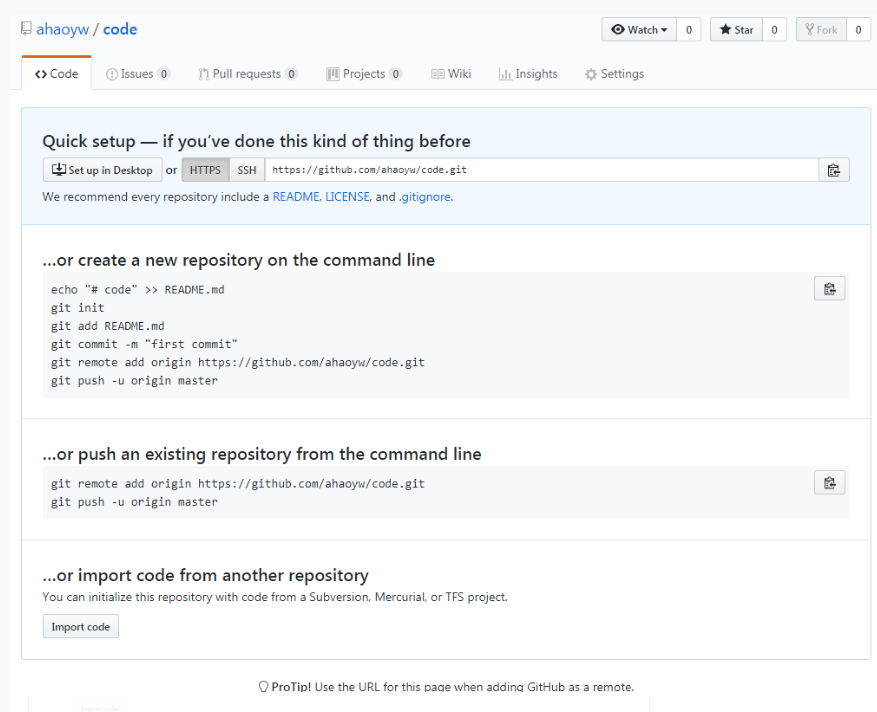
Task: Go to the Projects tab
Action: coord(364,74)
